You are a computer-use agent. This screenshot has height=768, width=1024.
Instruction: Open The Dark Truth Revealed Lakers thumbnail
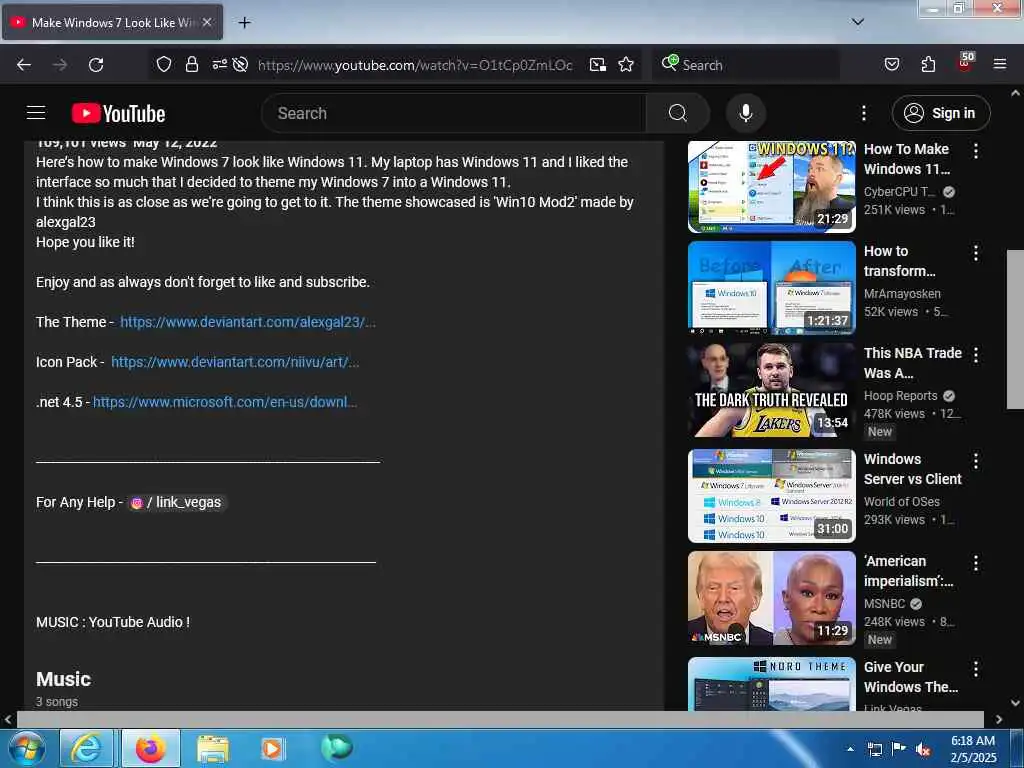click(771, 391)
